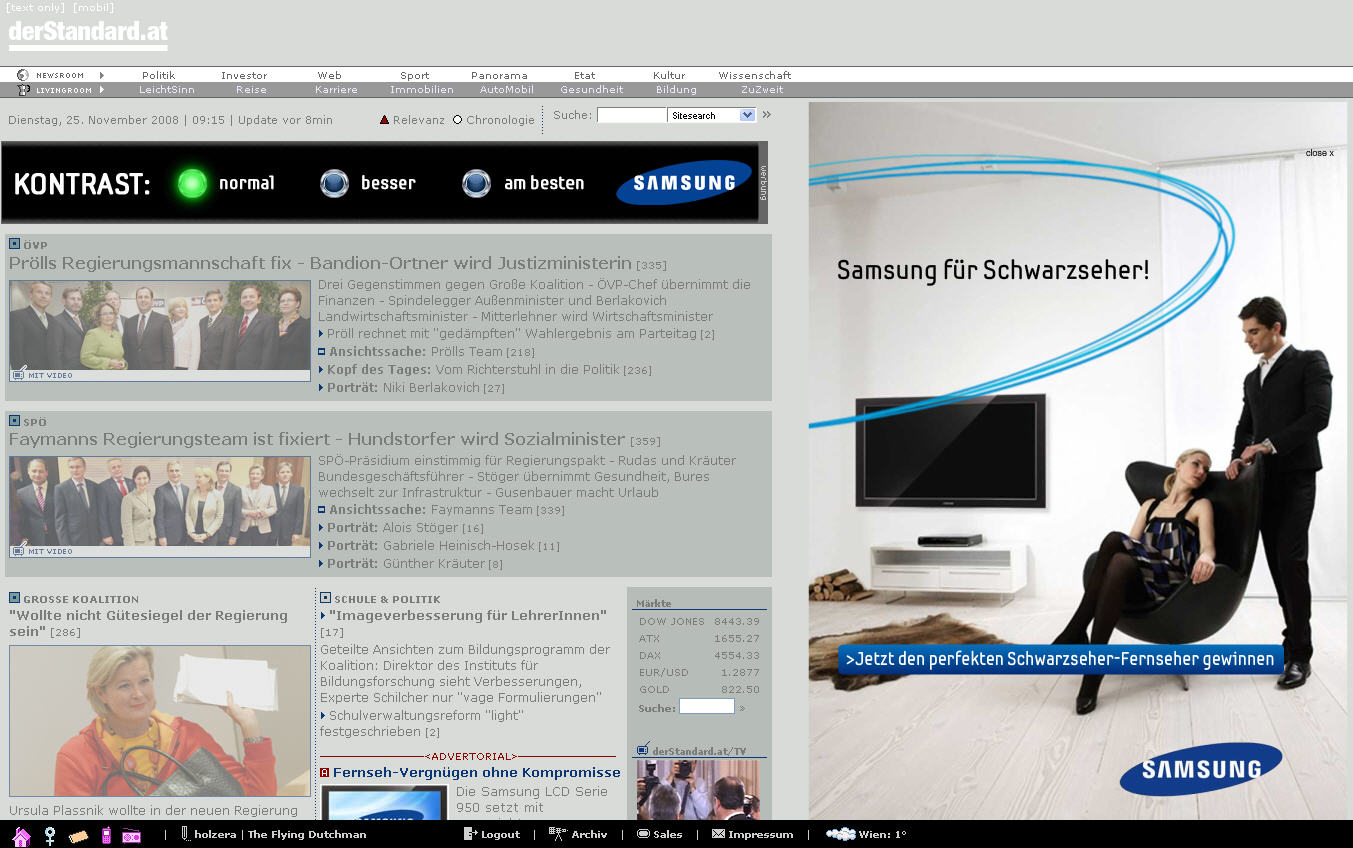This screenshot has width=1353, height=848.
Task: Select Kontrast am besten option
Action: [476, 183]
